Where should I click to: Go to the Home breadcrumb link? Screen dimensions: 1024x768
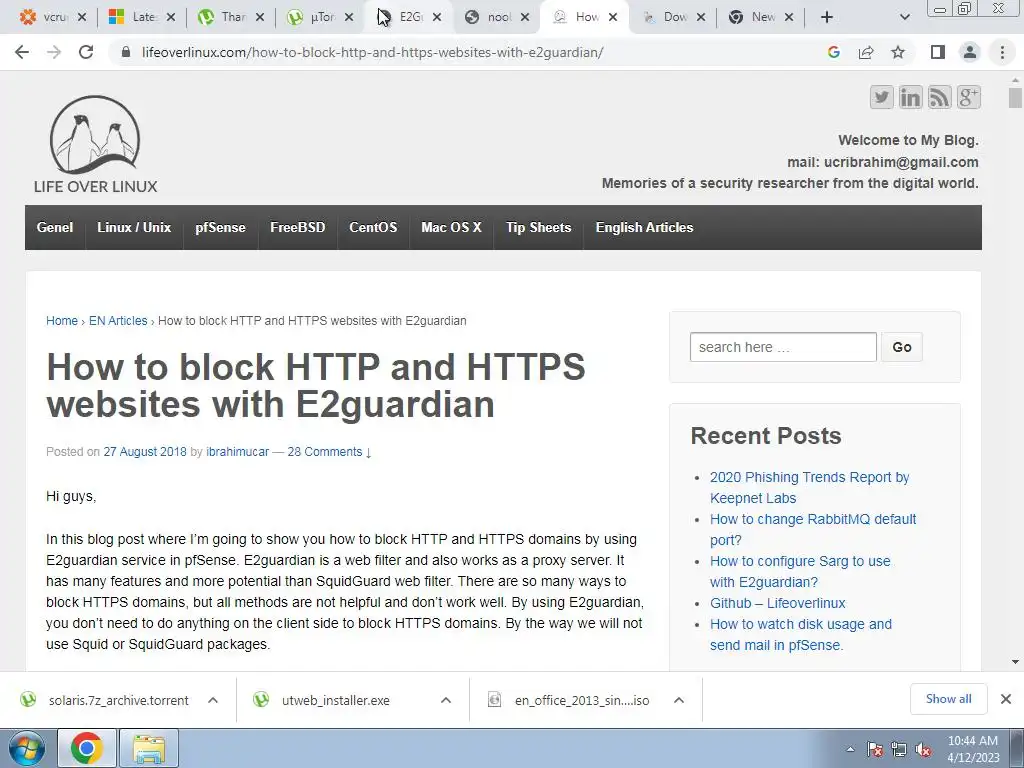point(62,321)
